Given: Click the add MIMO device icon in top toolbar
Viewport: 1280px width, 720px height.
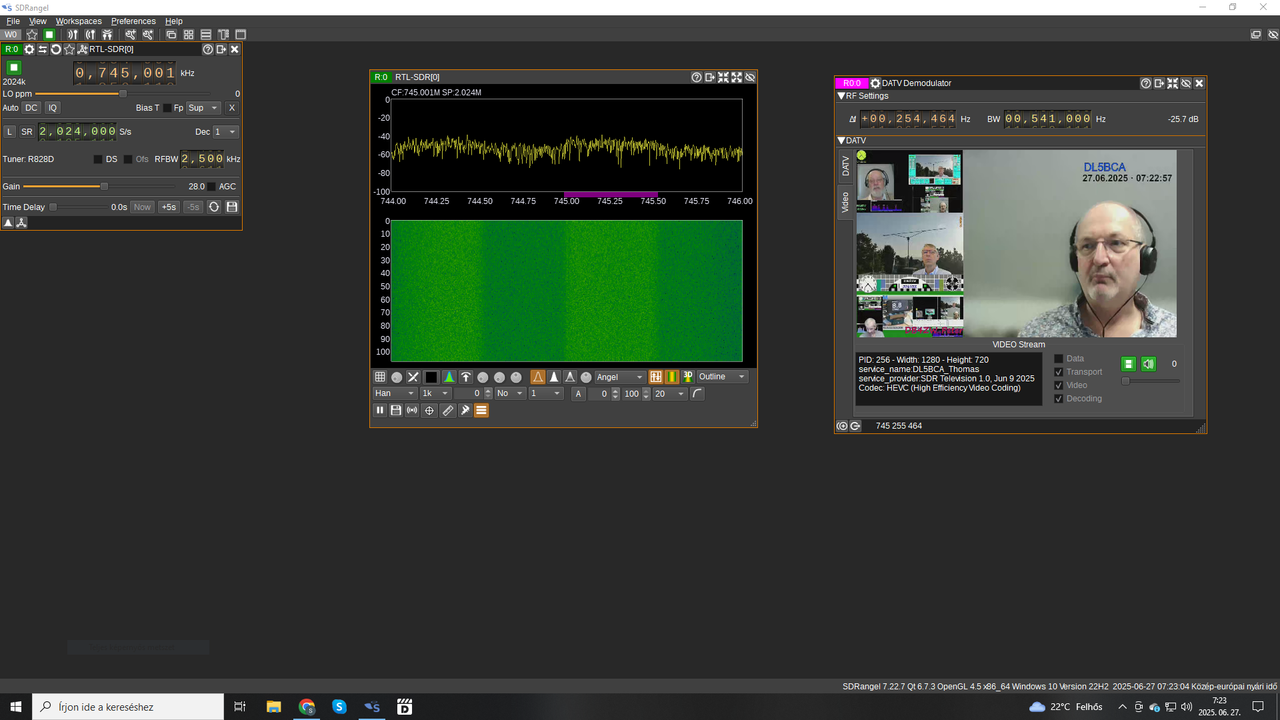Looking at the screenshot, I should (x=107, y=34).
